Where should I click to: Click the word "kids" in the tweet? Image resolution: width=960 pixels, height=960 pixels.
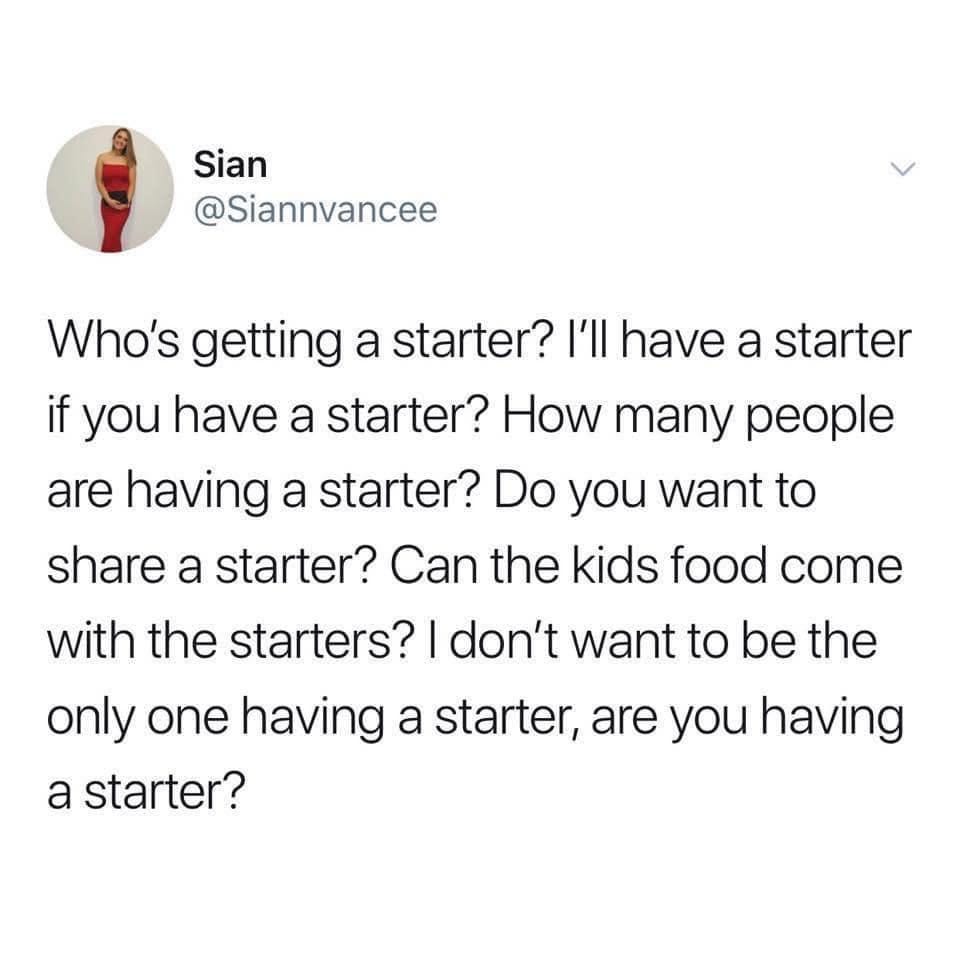click(615, 565)
